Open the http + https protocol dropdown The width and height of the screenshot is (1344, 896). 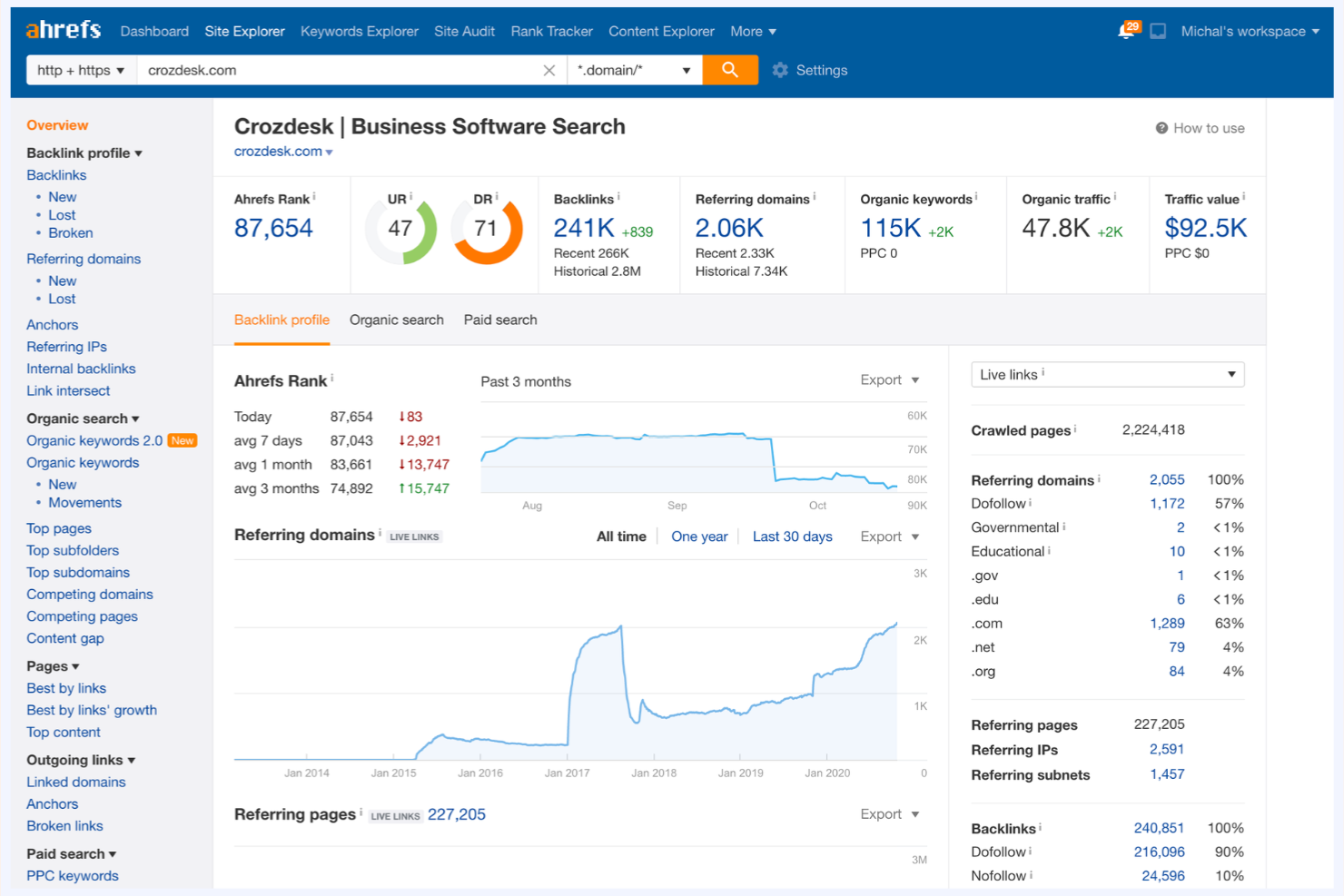80,70
